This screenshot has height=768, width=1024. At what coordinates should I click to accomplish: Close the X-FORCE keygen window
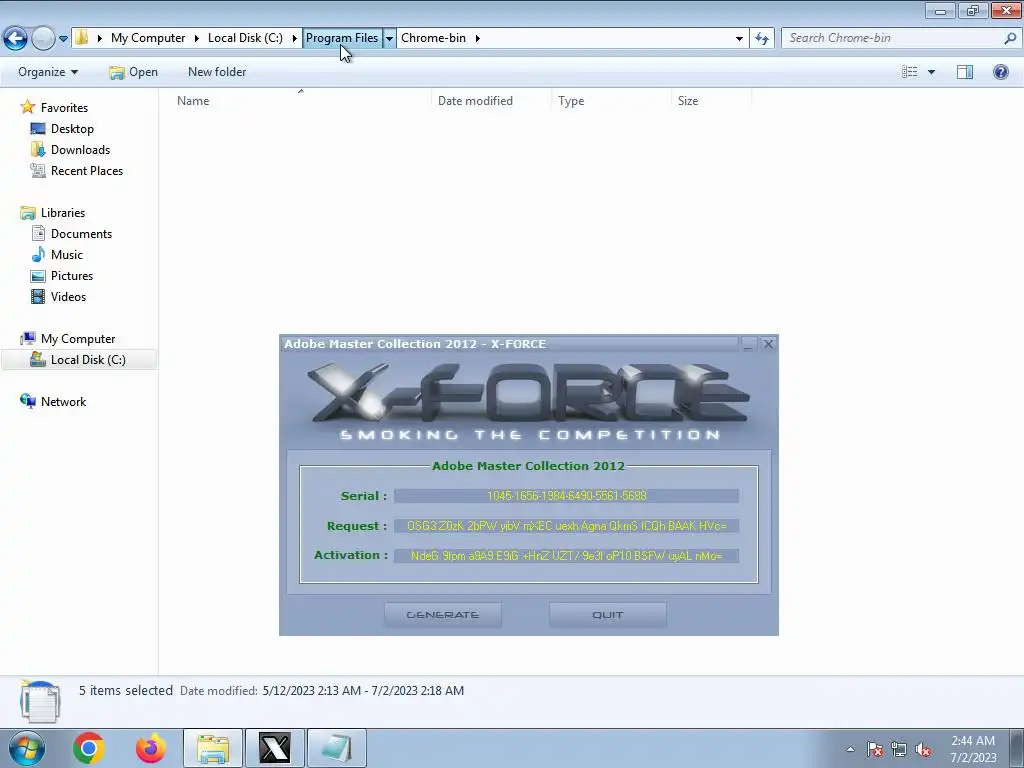tap(768, 344)
